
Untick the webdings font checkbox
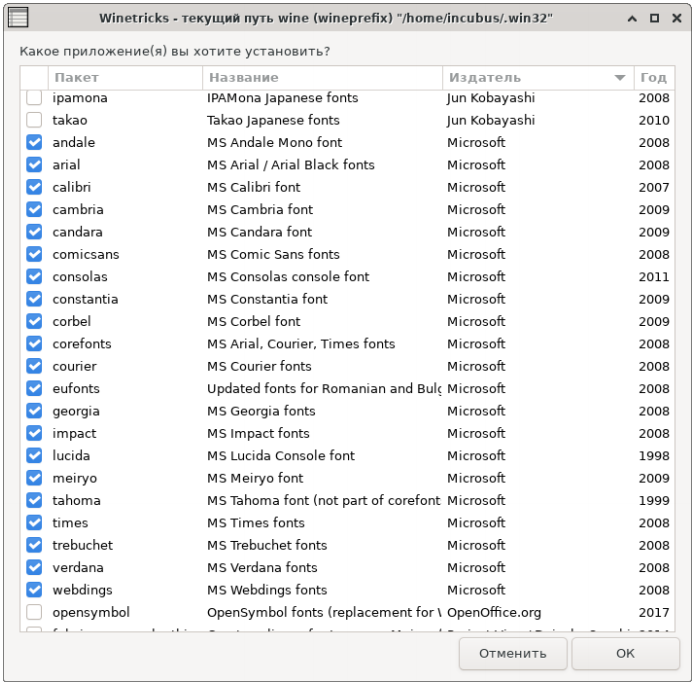click(x=34, y=590)
